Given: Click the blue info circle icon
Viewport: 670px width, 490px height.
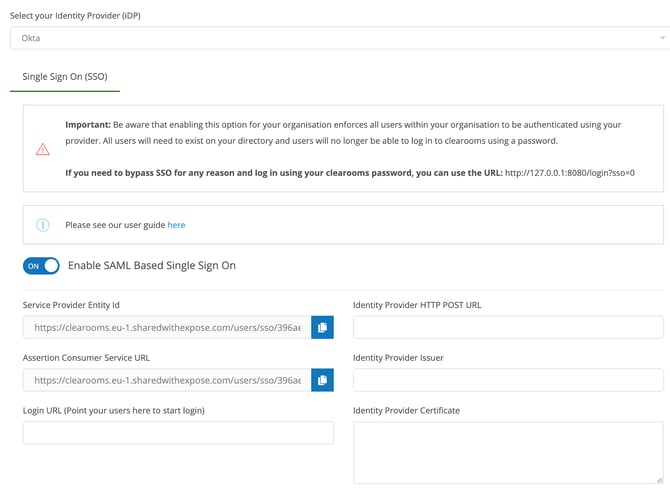Looking at the screenshot, I should point(42,225).
